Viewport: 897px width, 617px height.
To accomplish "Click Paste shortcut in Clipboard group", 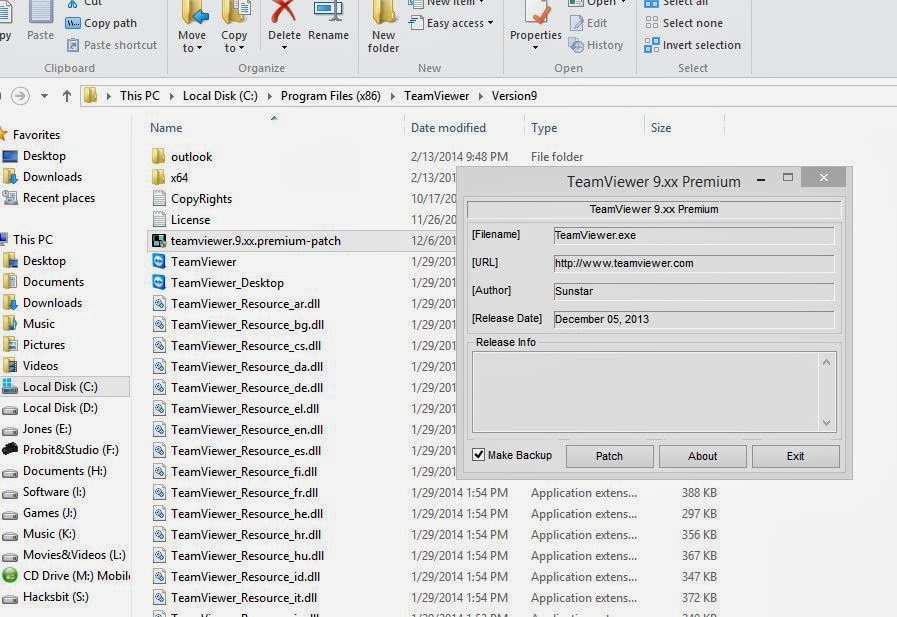I will click(x=112, y=45).
